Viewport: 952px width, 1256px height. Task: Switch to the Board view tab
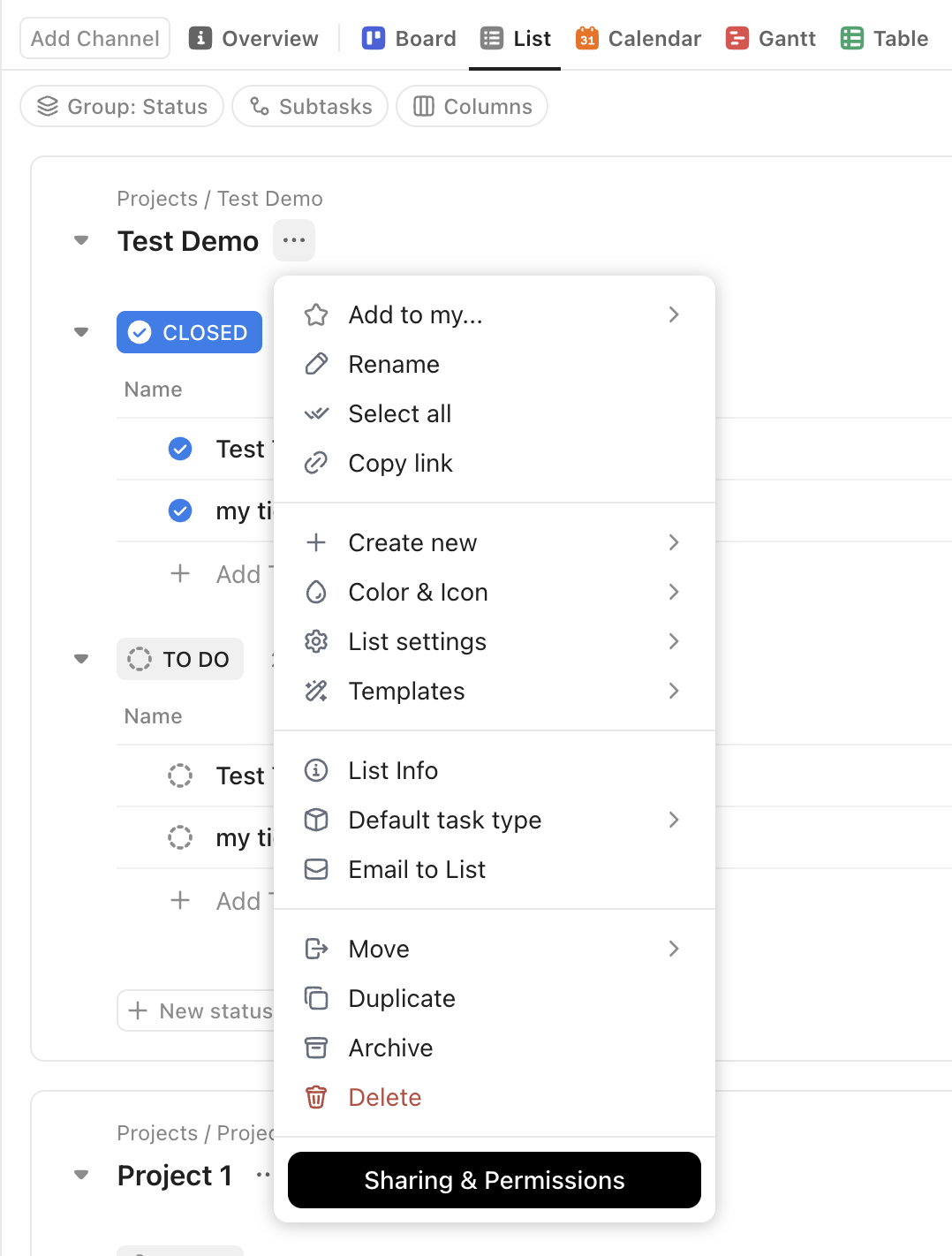coord(409,39)
